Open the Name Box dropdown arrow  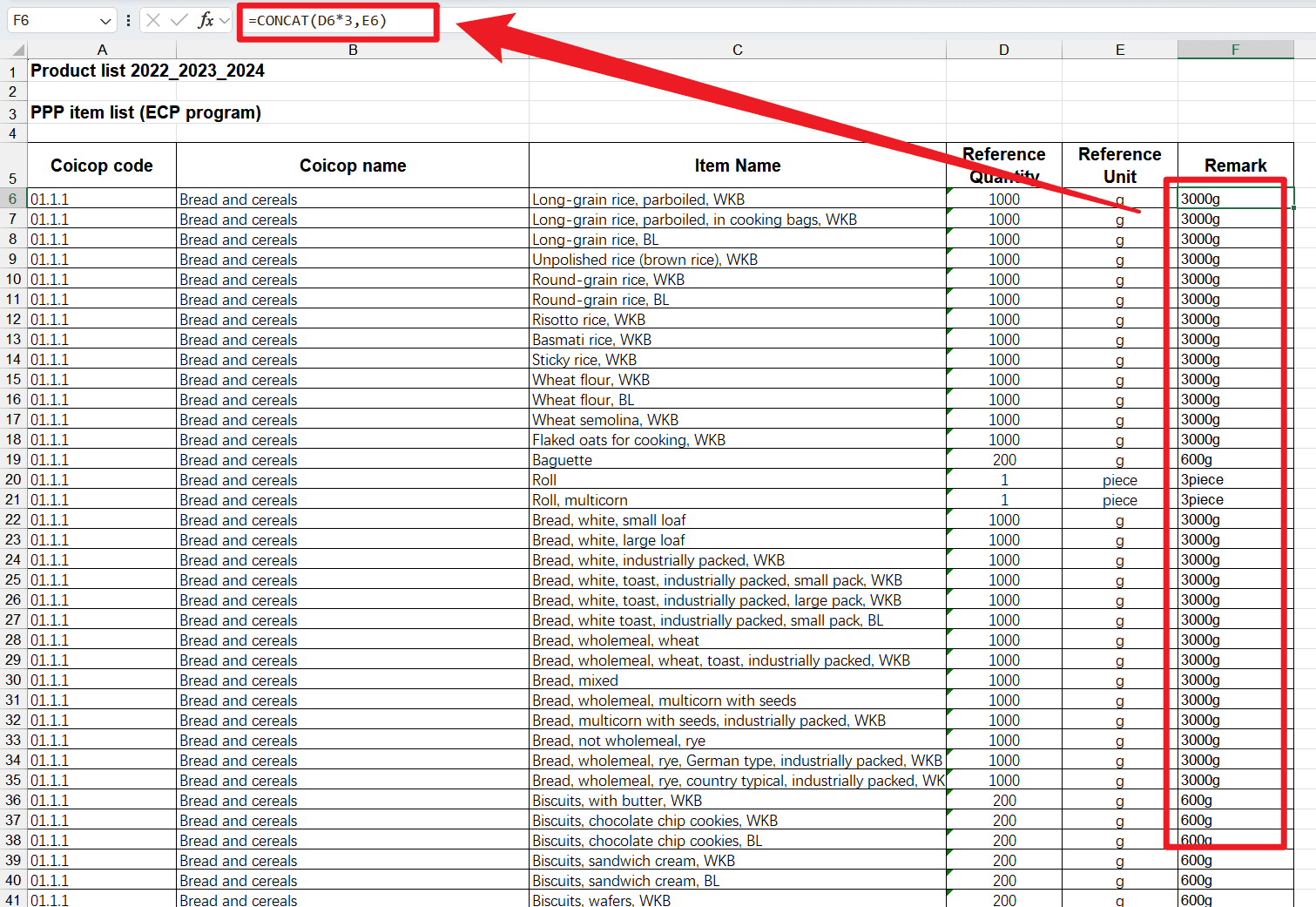[105, 20]
